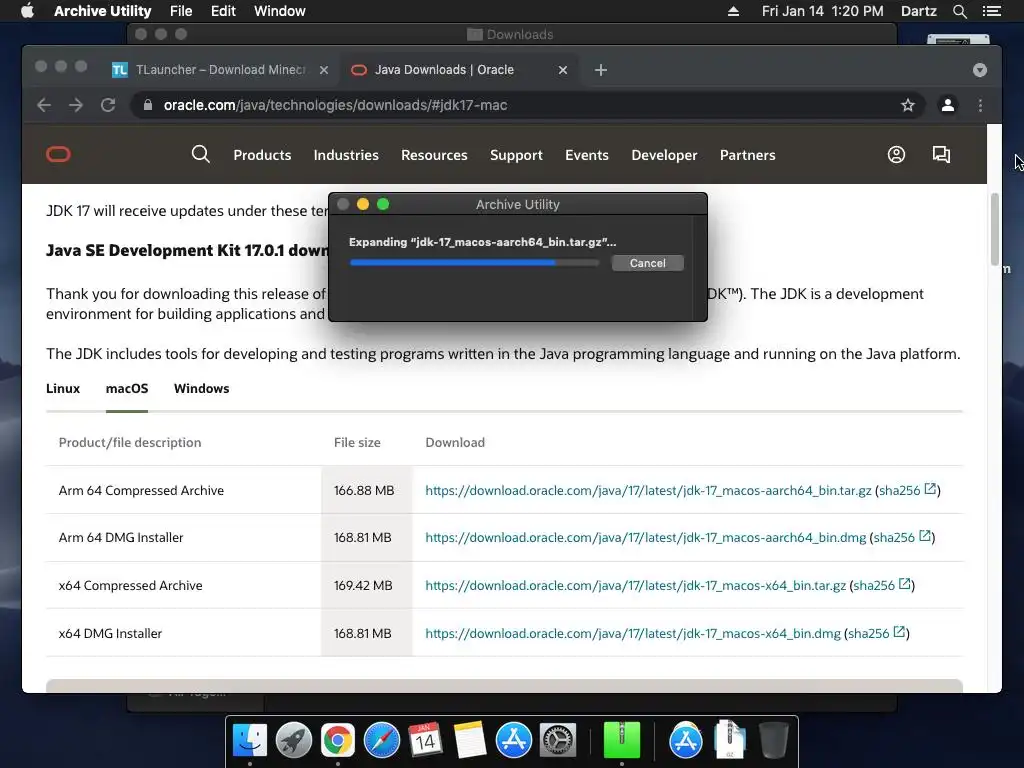The width and height of the screenshot is (1024, 768).
Task: Click the expansion progress bar
Action: 474,263
